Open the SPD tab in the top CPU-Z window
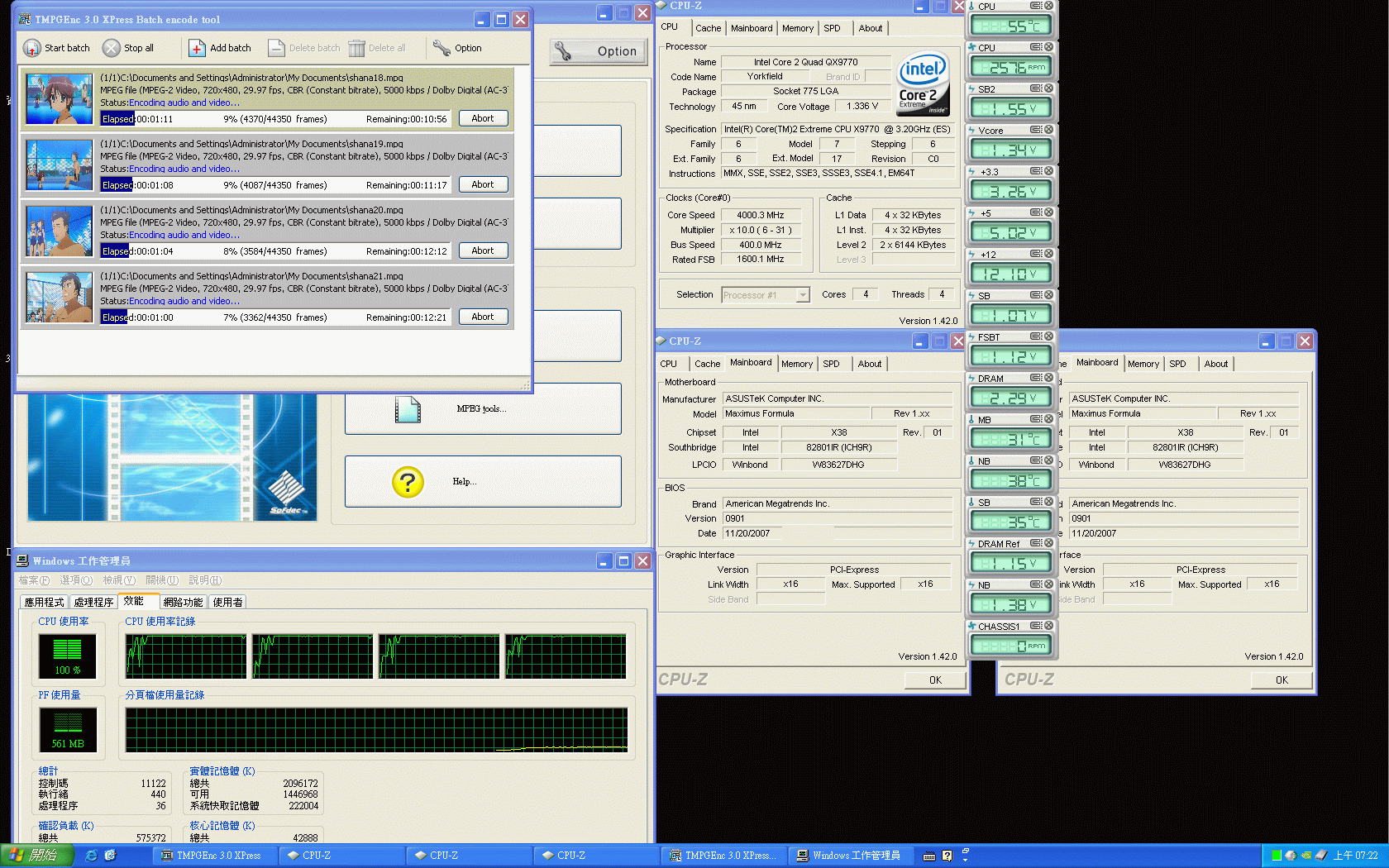The image size is (1389, 868). (x=832, y=28)
